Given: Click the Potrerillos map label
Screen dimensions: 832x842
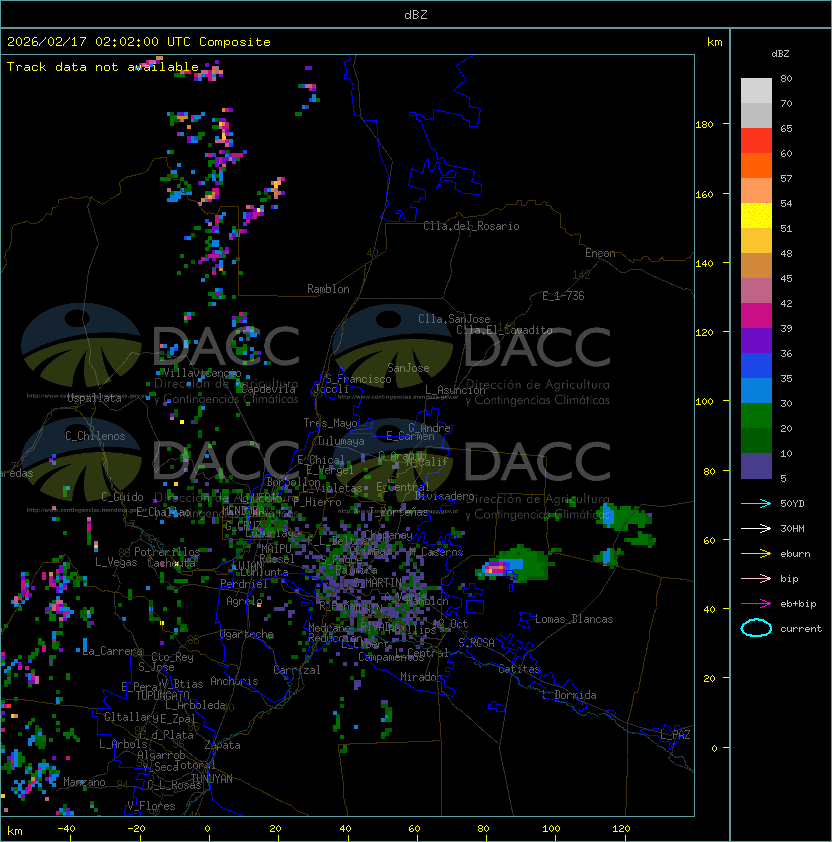Looking at the screenshot, I should pyautogui.click(x=167, y=552).
